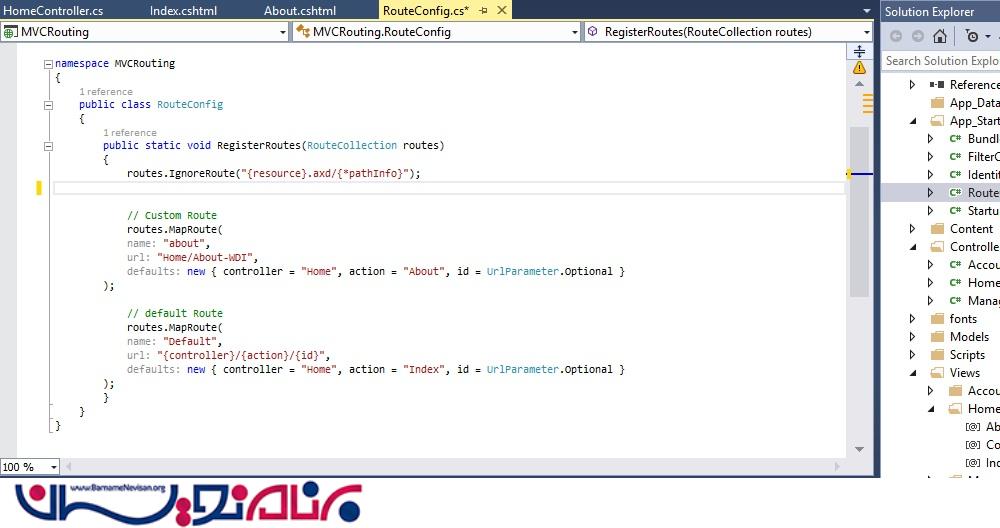This screenshot has height=528, width=1000.
Task: Click the Home icon in Solution Explorer
Action: 939,37
